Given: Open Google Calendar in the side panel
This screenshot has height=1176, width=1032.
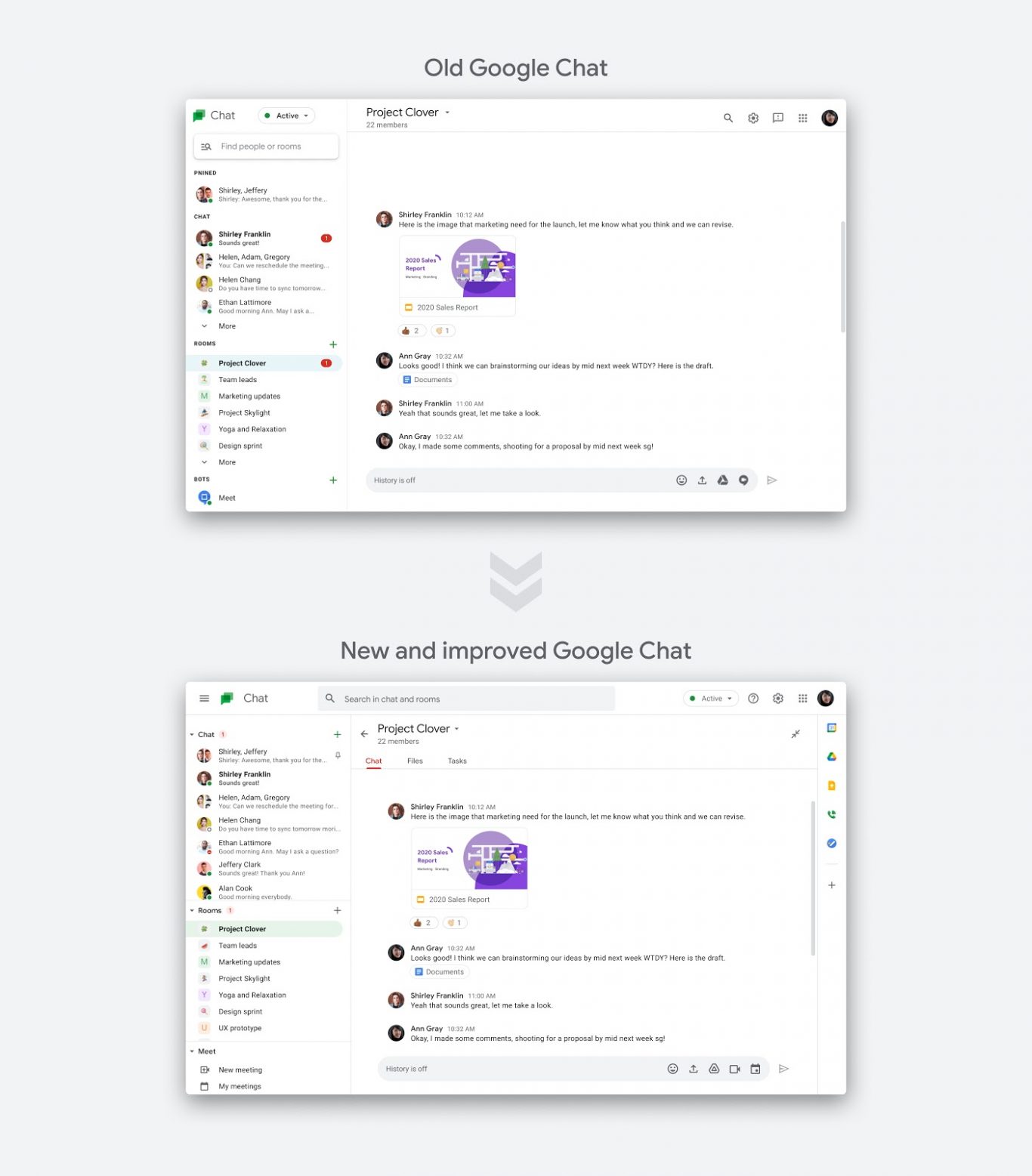Looking at the screenshot, I should click(x=831, y=728).
